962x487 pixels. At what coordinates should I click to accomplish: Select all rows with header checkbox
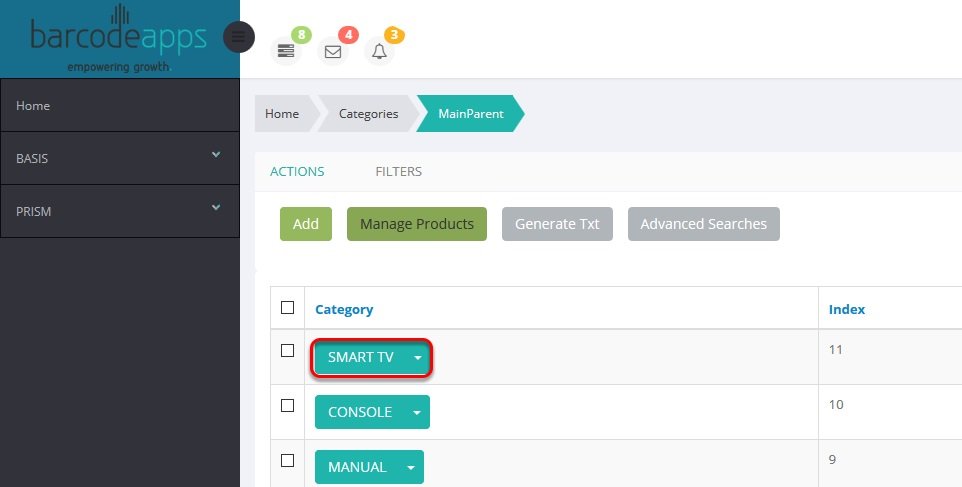tap(287, 307)
